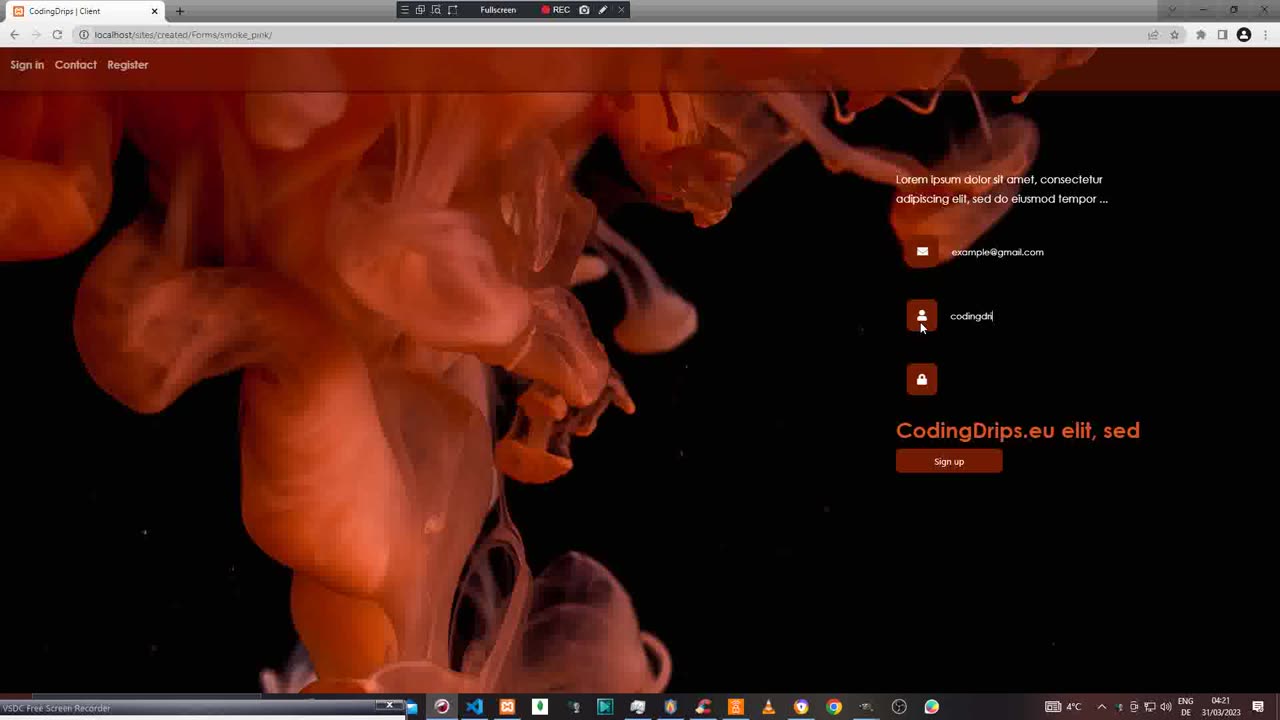This screenshot has height=720, width=1280.
Task: Open Visual Studio Code from taskbar
Action: pos(474,707)
